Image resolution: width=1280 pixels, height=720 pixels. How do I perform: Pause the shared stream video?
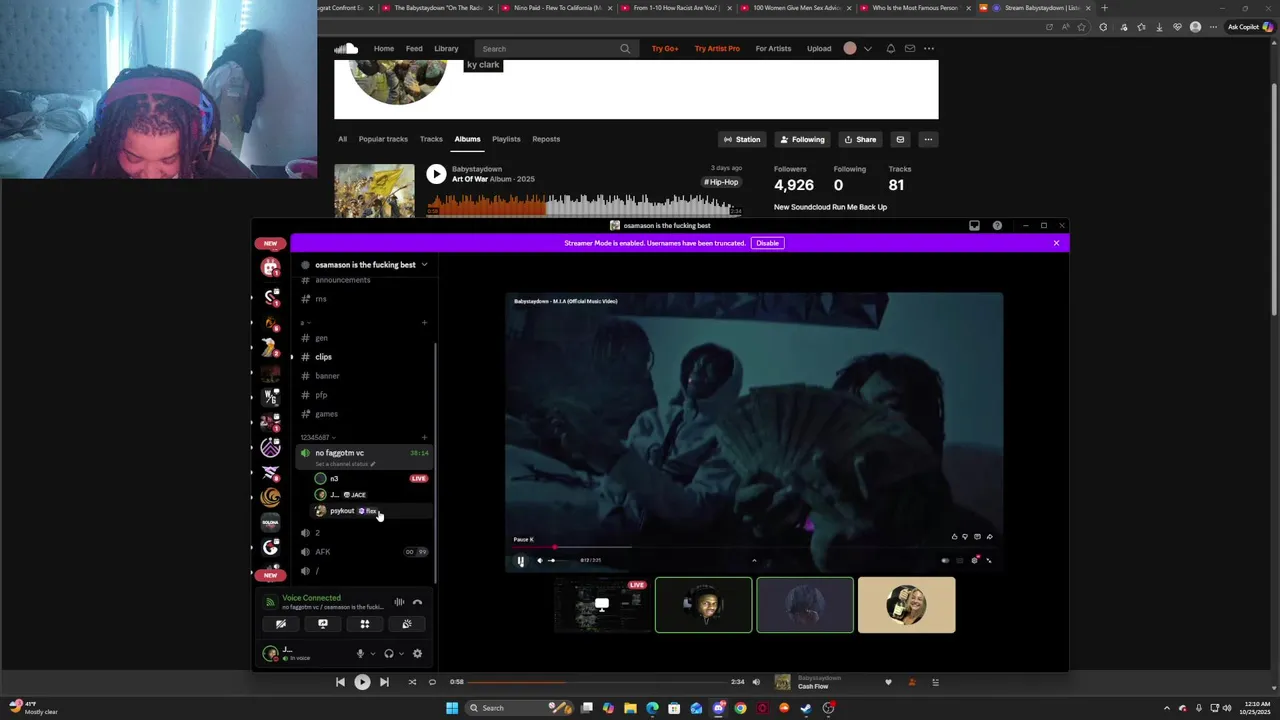pos(520,561)
